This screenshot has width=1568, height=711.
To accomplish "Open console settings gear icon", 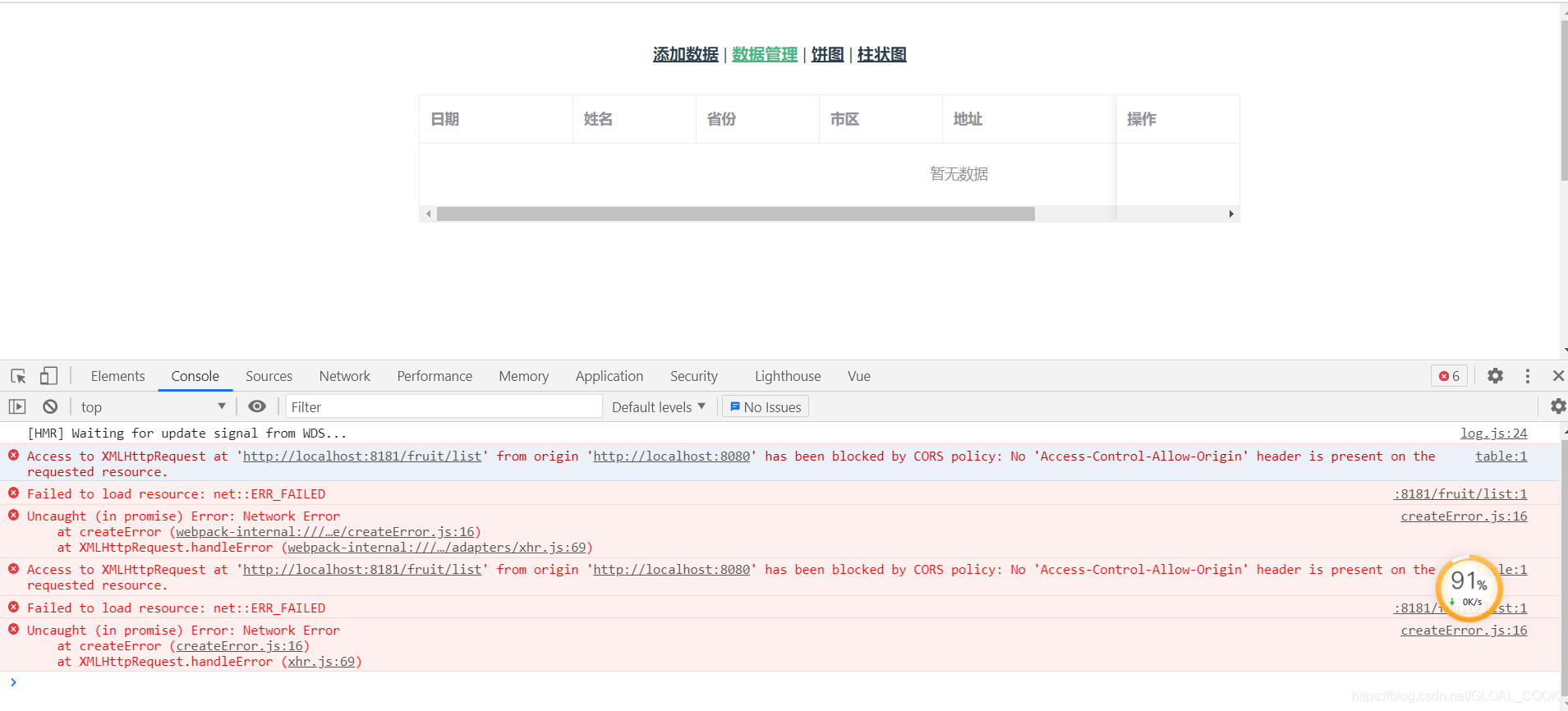I will coord(1557,406).
